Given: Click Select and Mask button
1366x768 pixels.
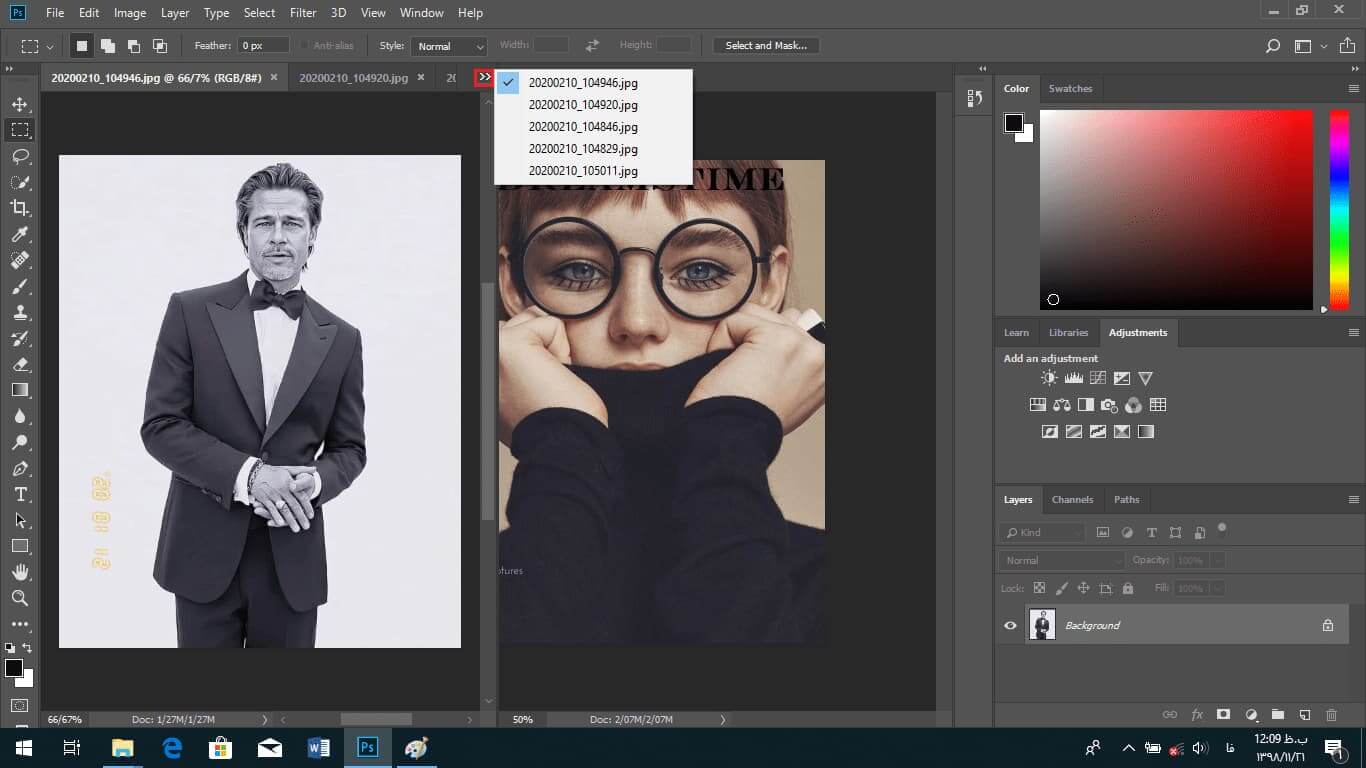Looking at the screenshot, I should tap(766, 45).
